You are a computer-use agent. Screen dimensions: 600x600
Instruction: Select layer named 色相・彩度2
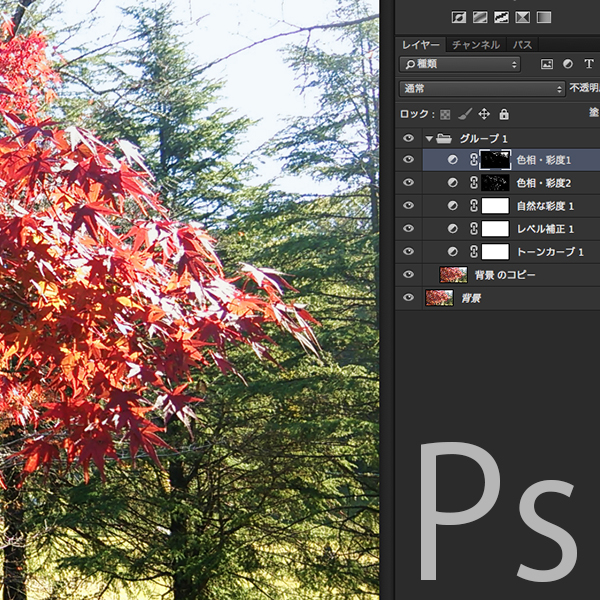point(544,183)
